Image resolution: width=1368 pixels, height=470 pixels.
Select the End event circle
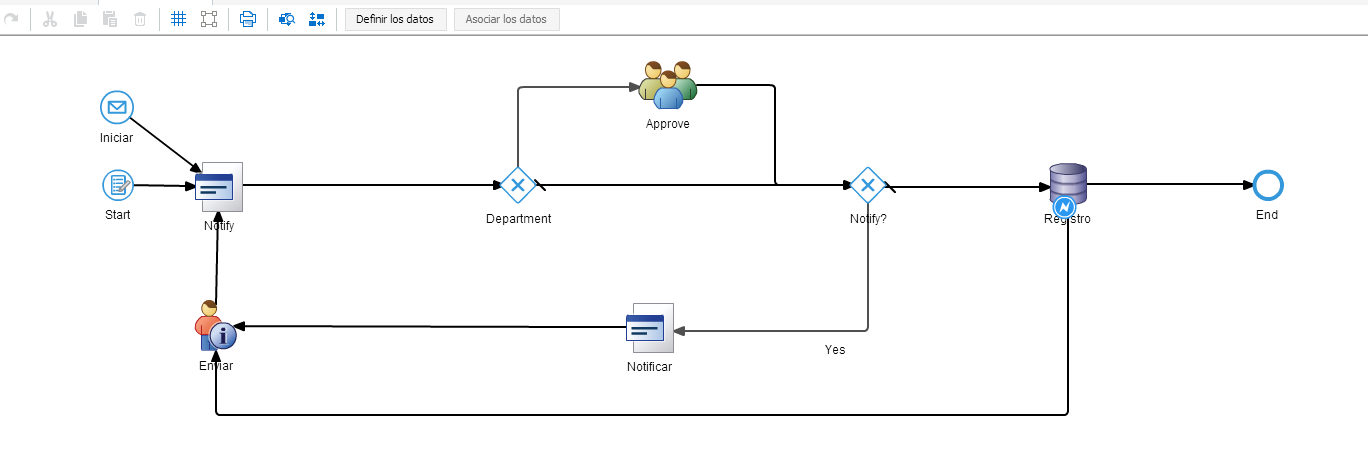pos(1267,185)
